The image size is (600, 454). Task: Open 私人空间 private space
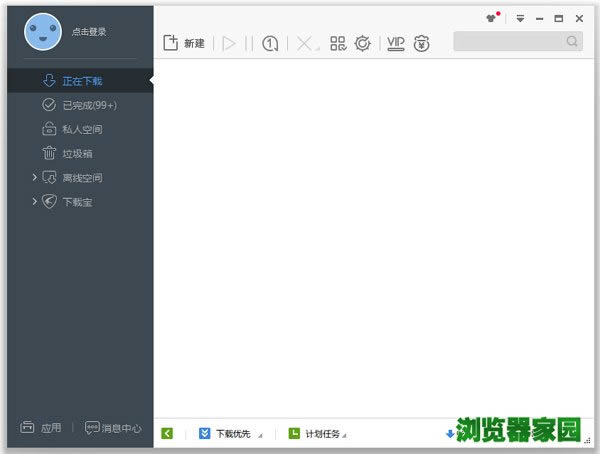coord(80,129)
